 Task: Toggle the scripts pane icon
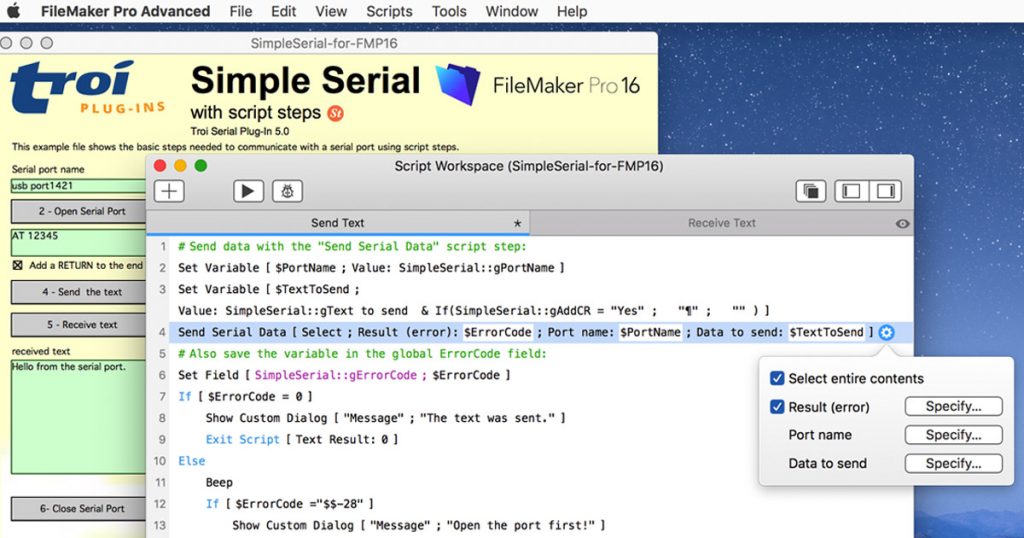(851, 191)
